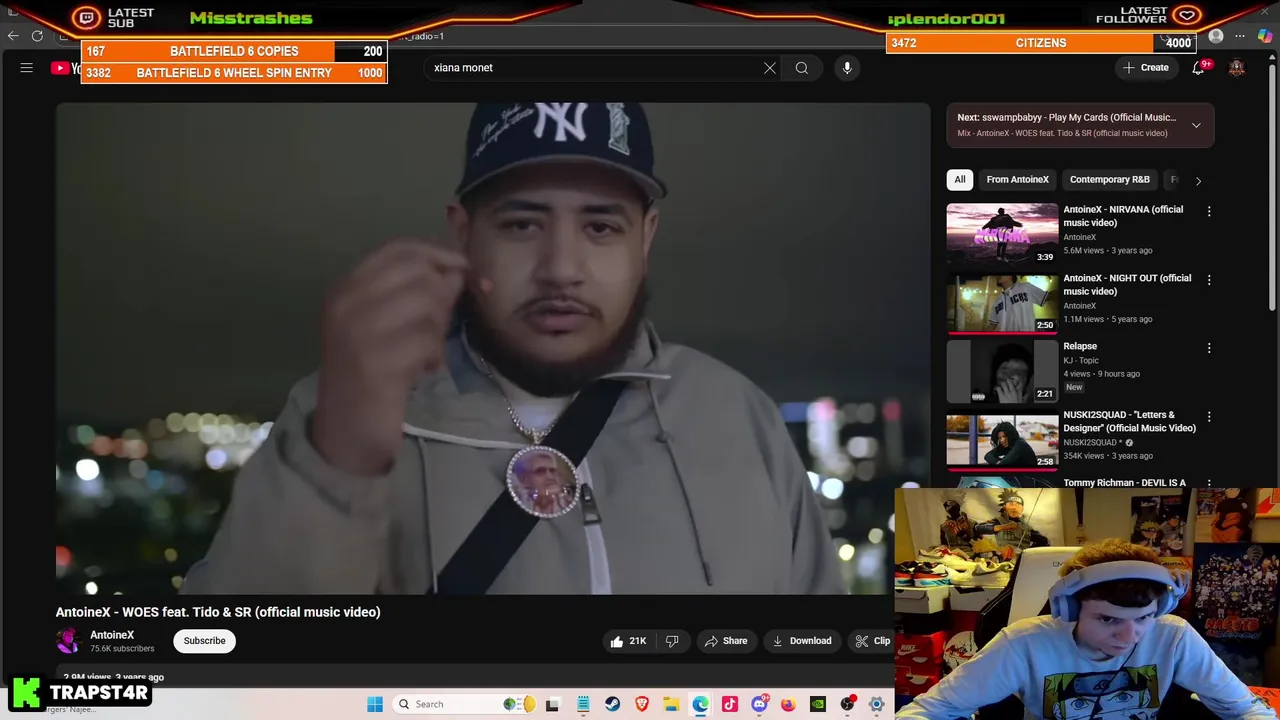Open the NIGHT OUT video thumbnail

coord(1002,302)
